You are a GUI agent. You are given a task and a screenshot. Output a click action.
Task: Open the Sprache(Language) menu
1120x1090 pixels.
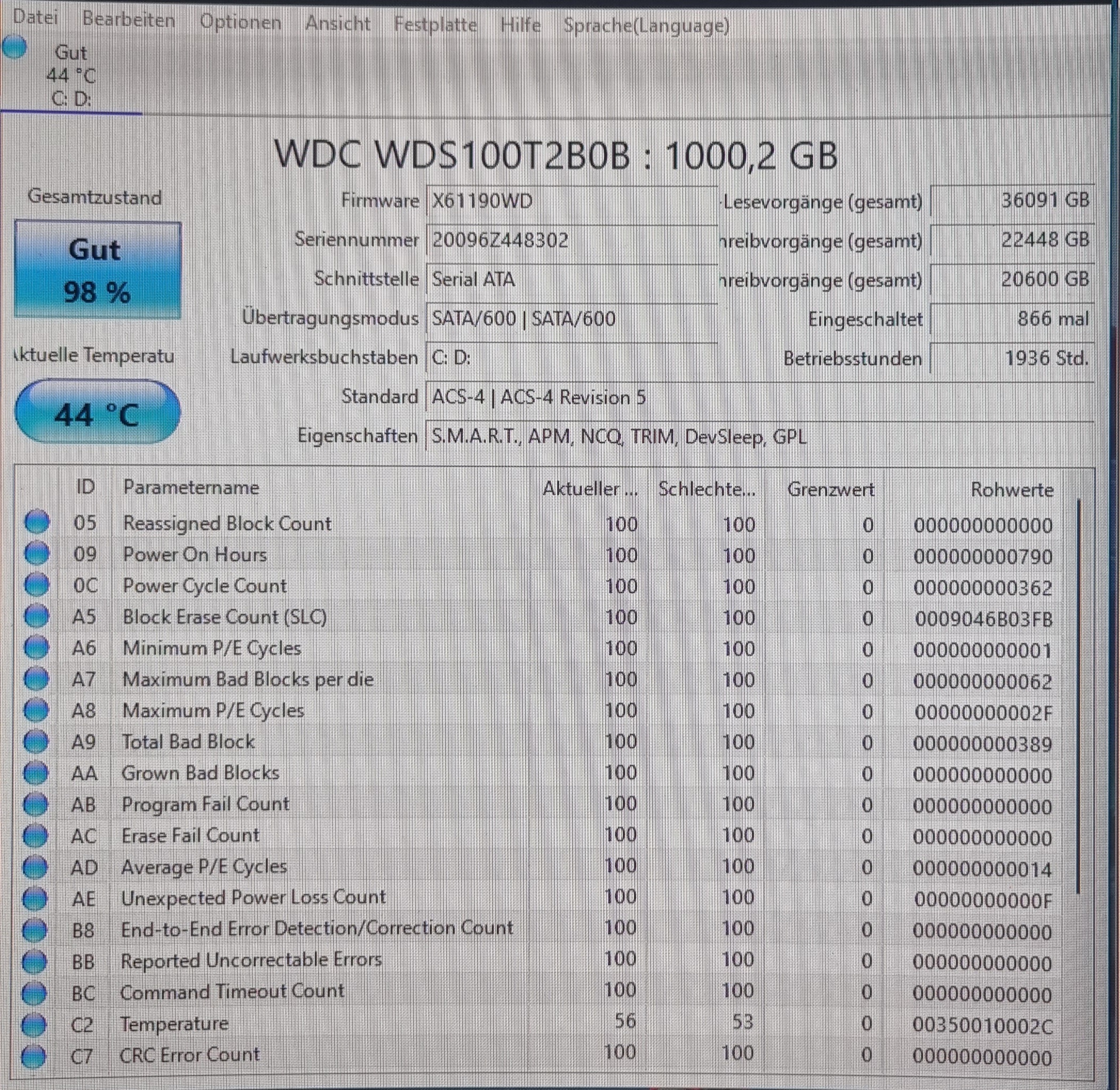click(646, 25)
